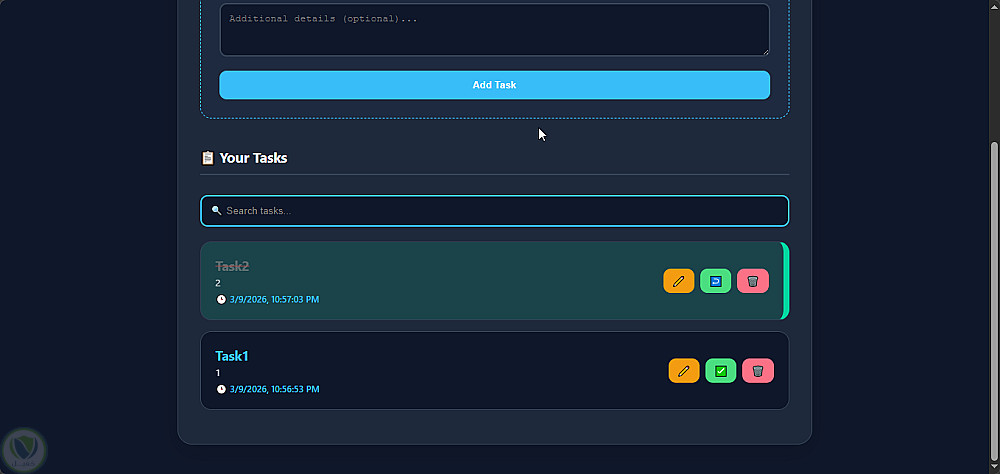Click the clipboard icon beside Your Tasks

208,158
